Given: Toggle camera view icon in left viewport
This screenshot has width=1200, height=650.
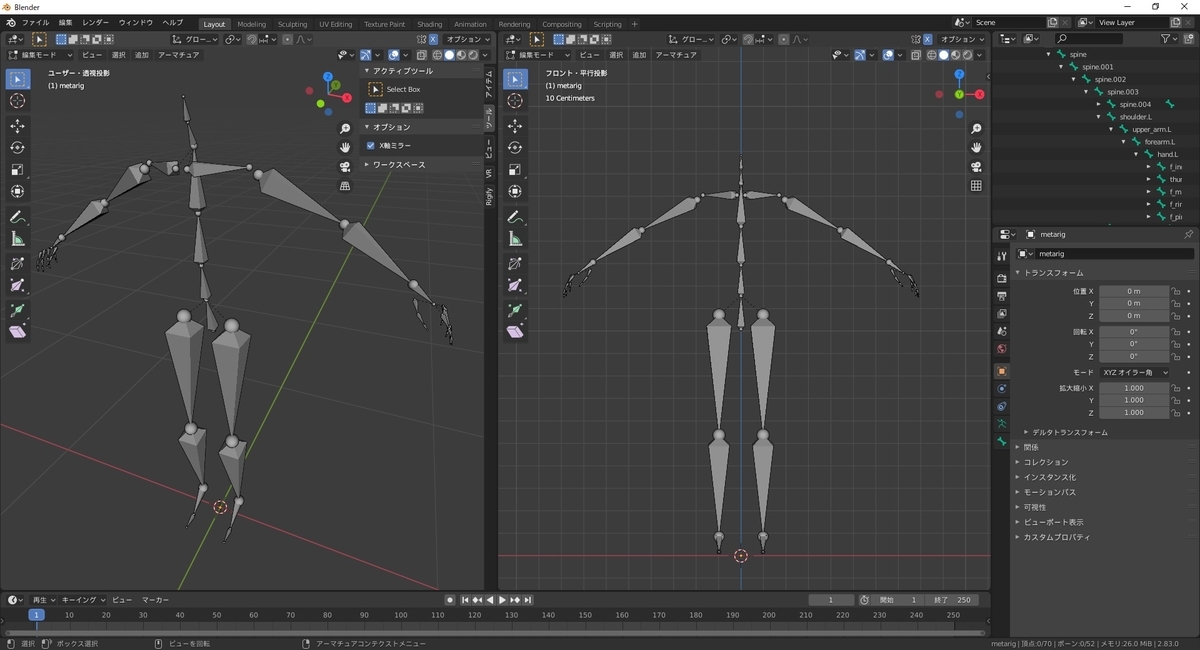Looking at the screenshot, I should point(345,167).
